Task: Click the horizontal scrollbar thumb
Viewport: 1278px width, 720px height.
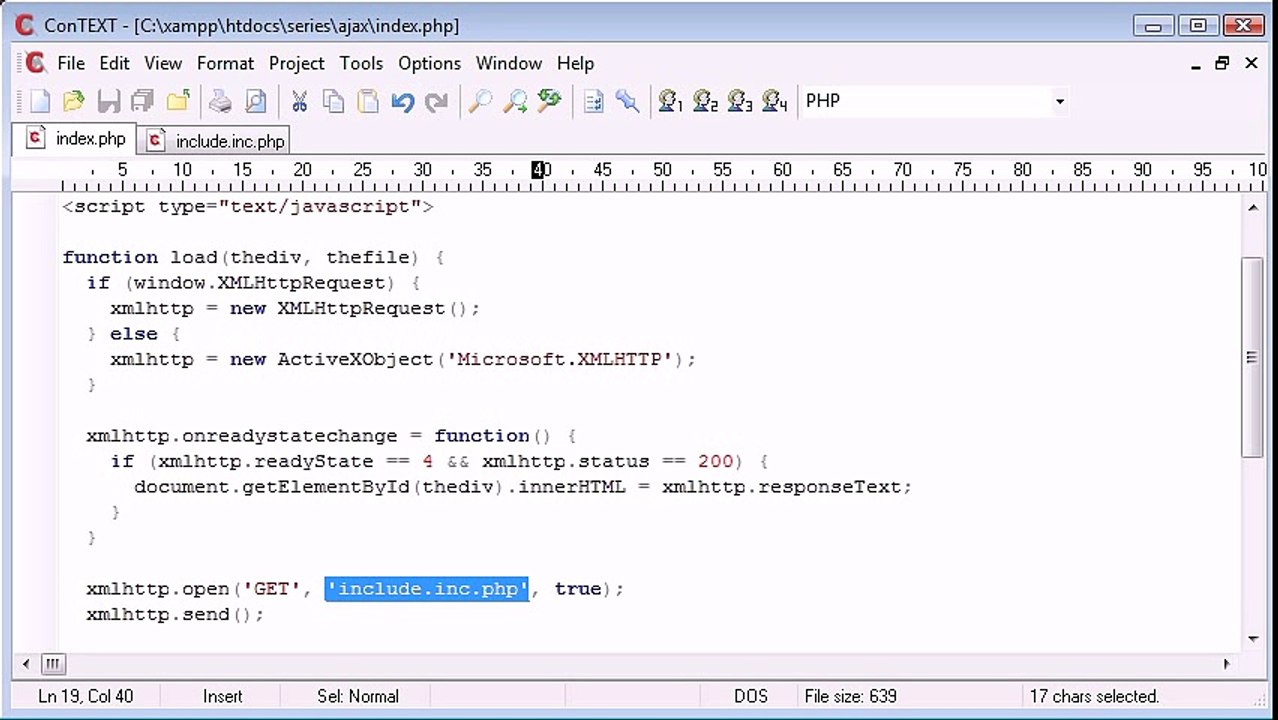Action: (52, 663)
